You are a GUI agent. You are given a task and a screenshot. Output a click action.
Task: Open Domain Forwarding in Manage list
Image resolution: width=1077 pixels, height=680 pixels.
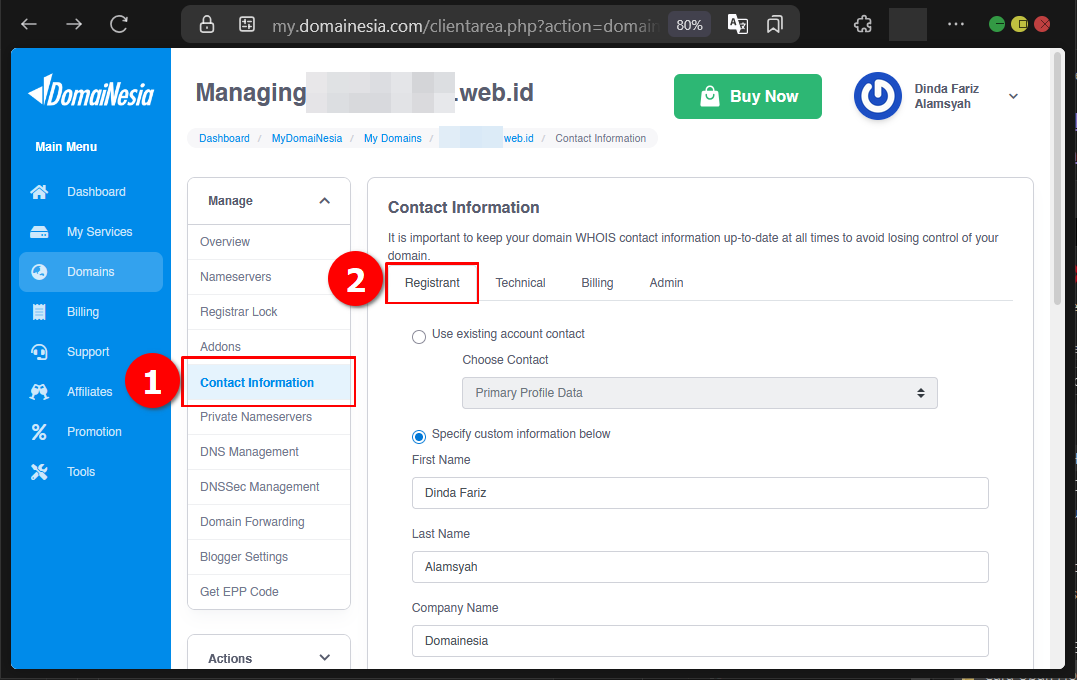(269, 522)
